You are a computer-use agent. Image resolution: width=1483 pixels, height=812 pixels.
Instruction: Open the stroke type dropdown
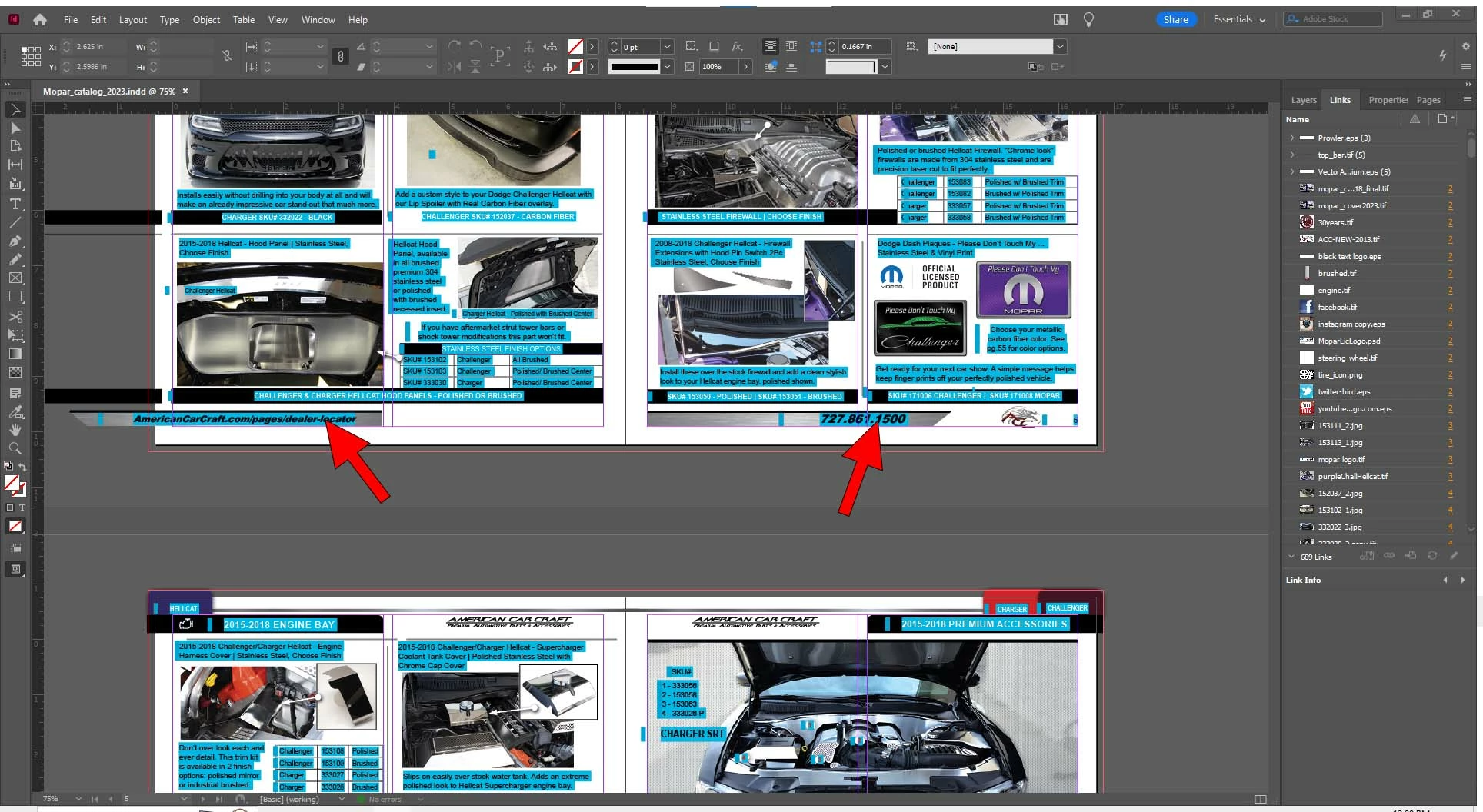[x=667, y=67]
